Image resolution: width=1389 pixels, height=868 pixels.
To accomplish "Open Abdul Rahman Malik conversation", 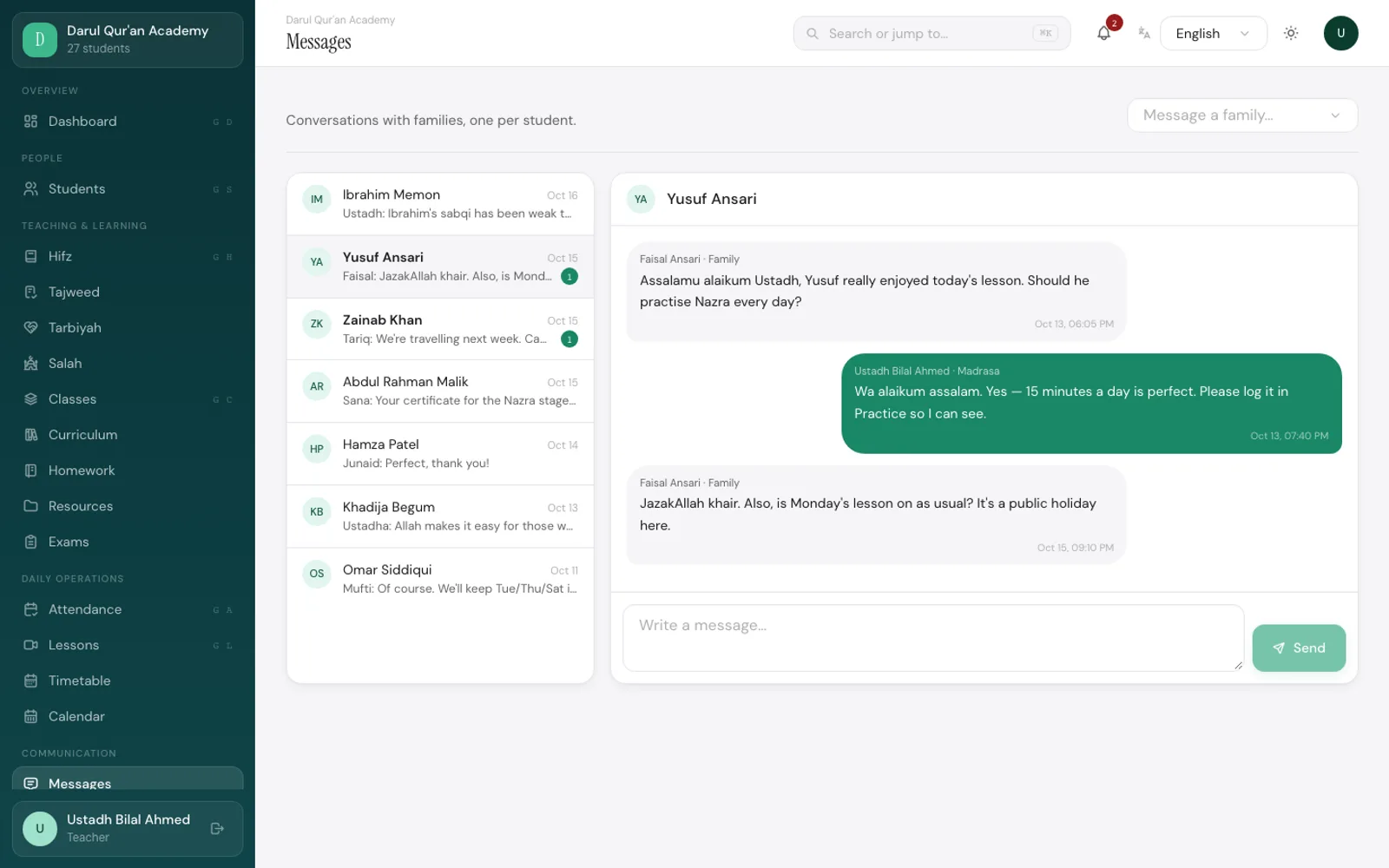I will point(440,391).
